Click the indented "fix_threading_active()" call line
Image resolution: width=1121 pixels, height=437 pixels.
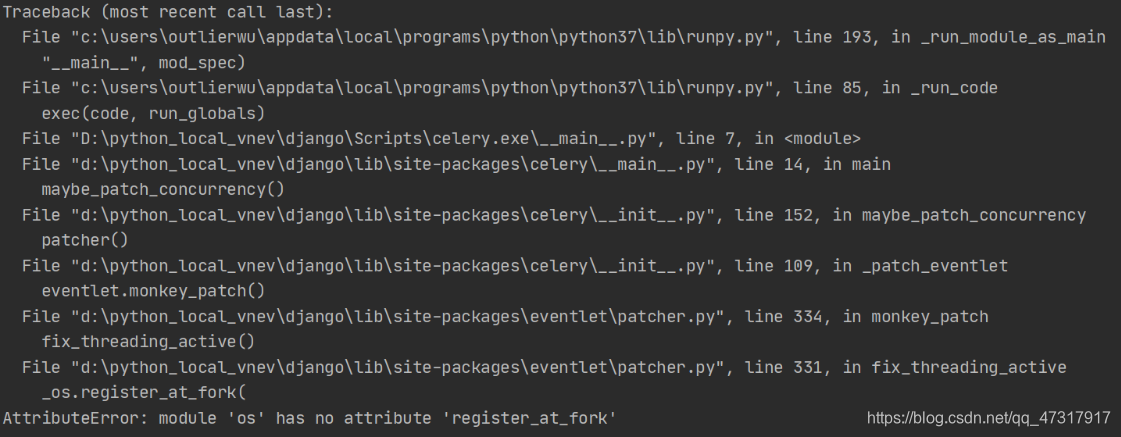click(148, 342)
